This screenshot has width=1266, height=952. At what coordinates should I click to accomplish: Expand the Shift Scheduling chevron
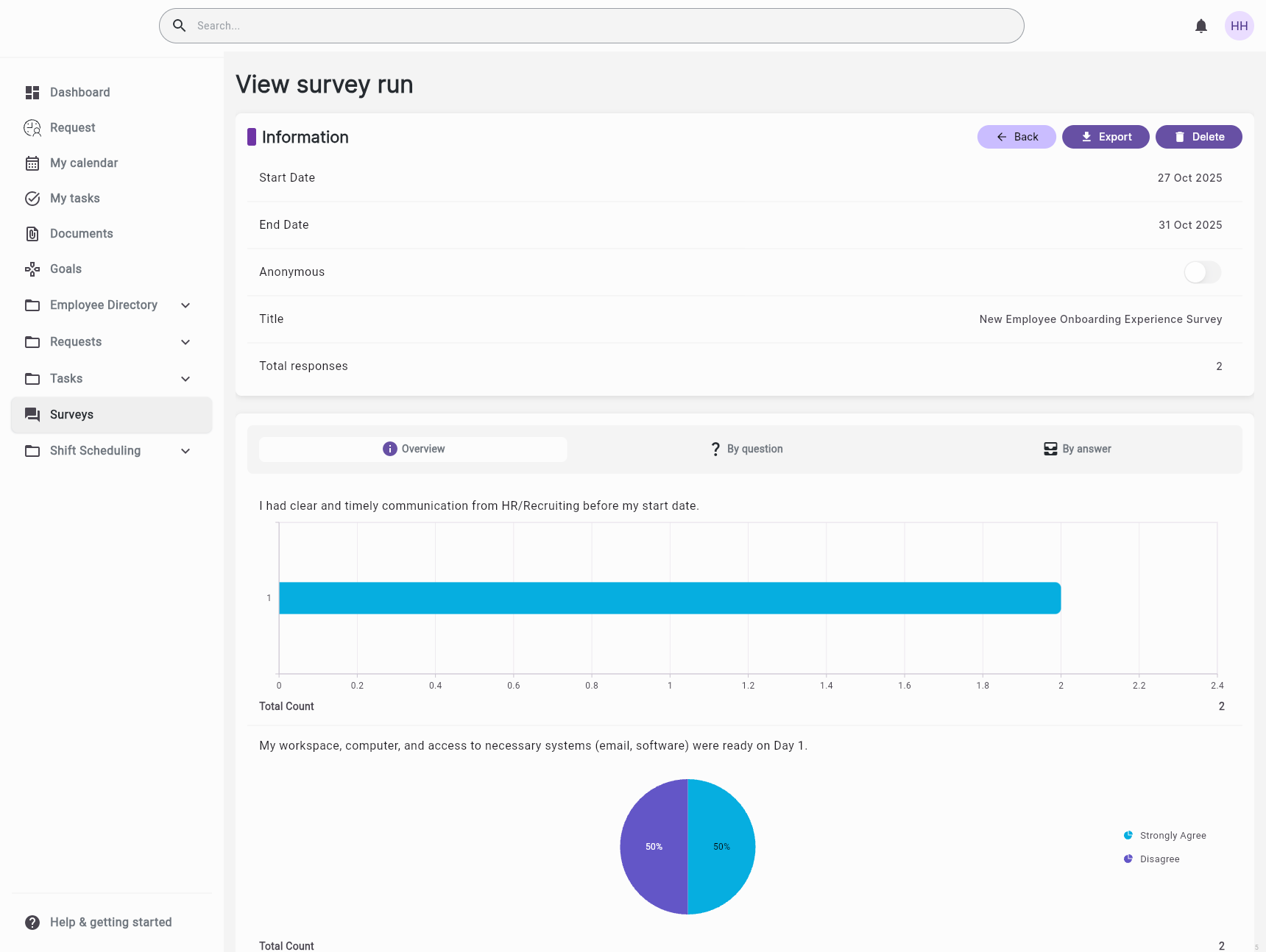pos(185,451)
